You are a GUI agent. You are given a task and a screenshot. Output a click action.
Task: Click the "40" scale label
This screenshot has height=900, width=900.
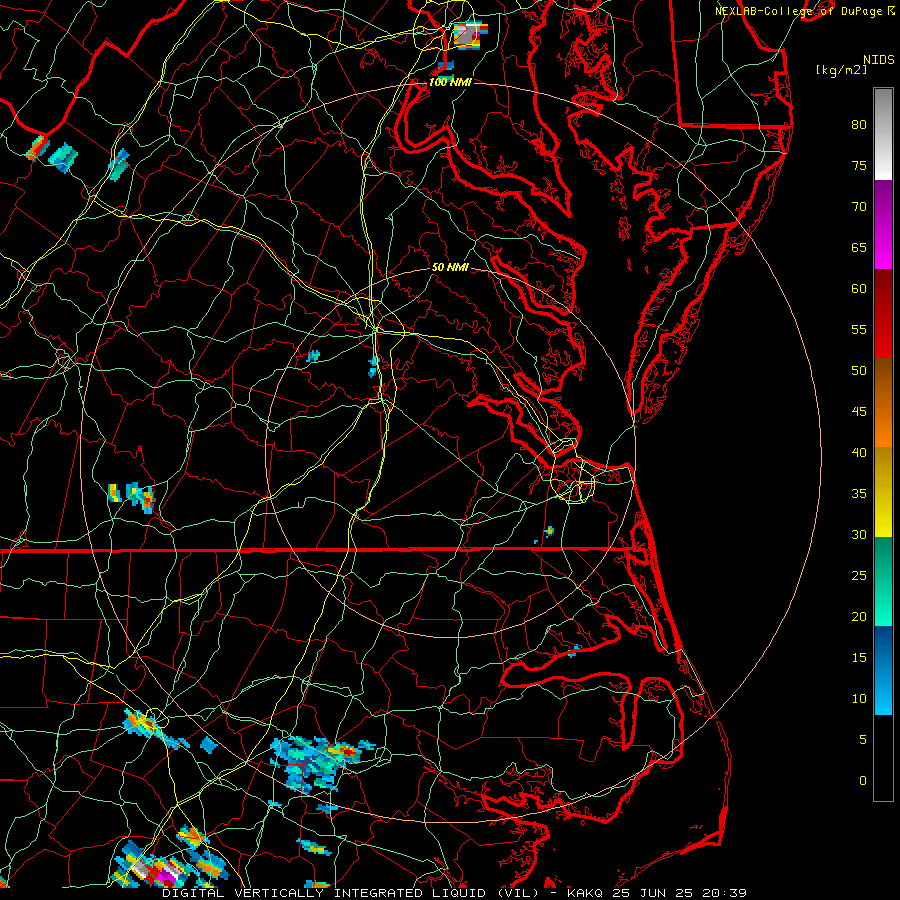[859, 452]
